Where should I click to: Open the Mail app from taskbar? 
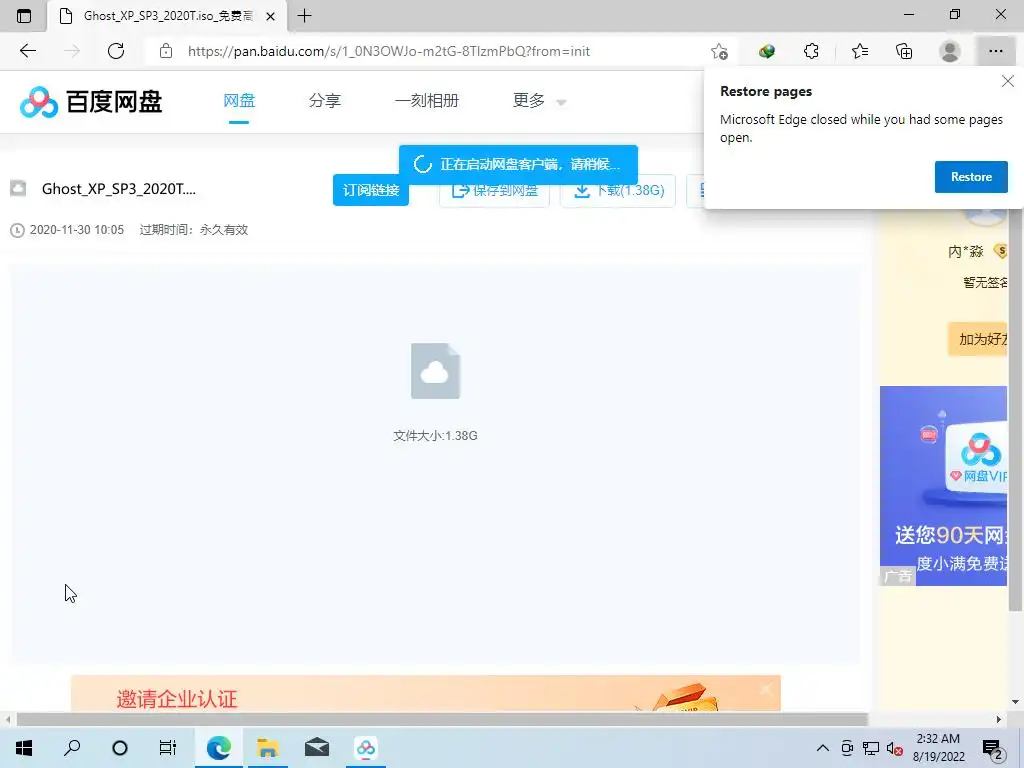click(x=317, y=748)
